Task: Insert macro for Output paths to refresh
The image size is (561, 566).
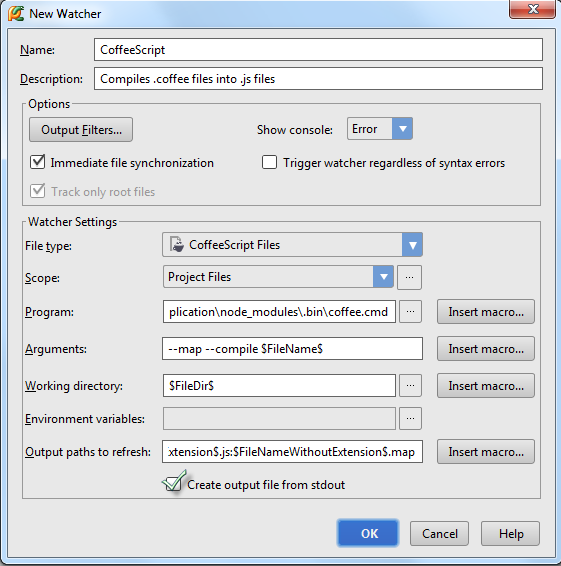Action: click(x=486, y=452)
